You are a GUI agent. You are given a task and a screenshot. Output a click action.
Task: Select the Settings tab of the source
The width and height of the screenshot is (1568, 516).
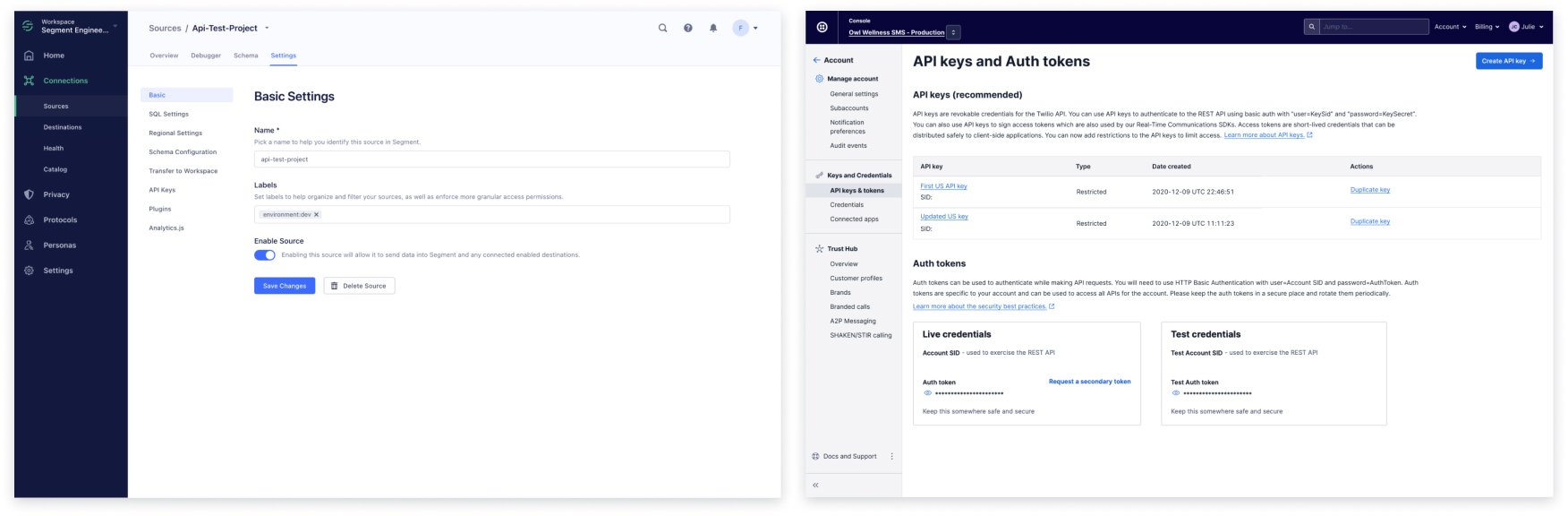click(284, 56)
